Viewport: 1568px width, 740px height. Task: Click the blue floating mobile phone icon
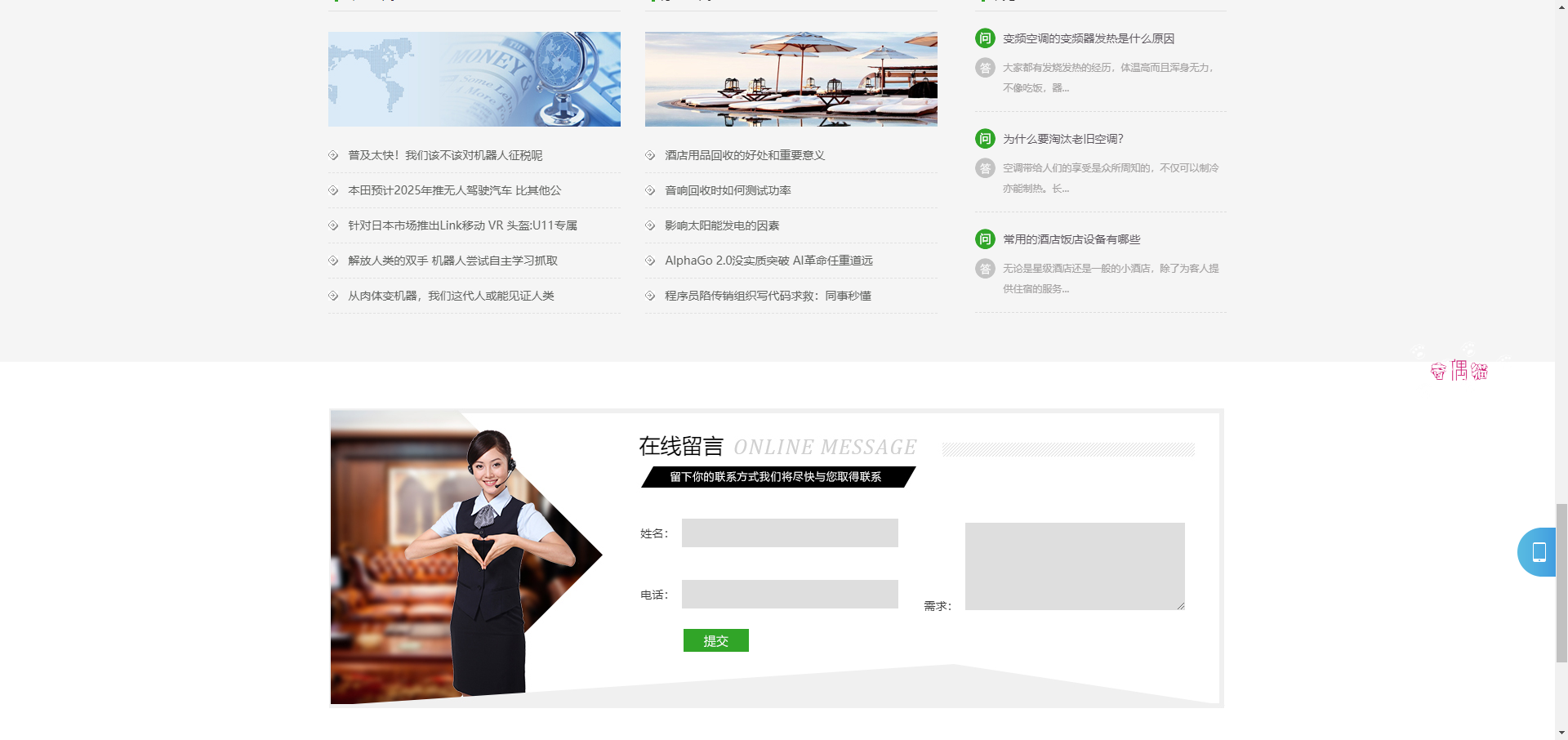(x=1537, y=552)
